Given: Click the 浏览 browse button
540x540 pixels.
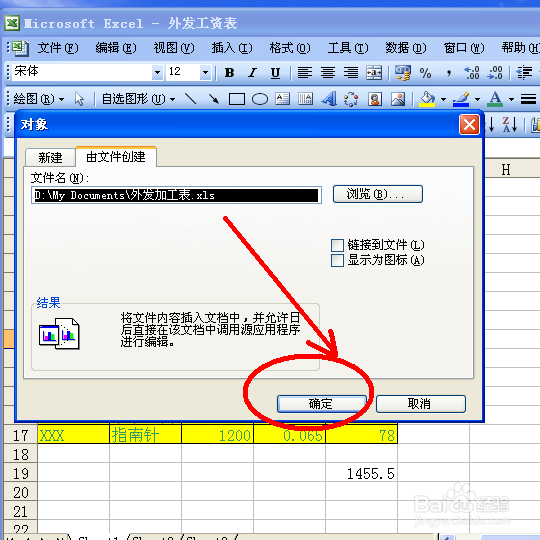Looking at the screenshot, I should point(377,194).
